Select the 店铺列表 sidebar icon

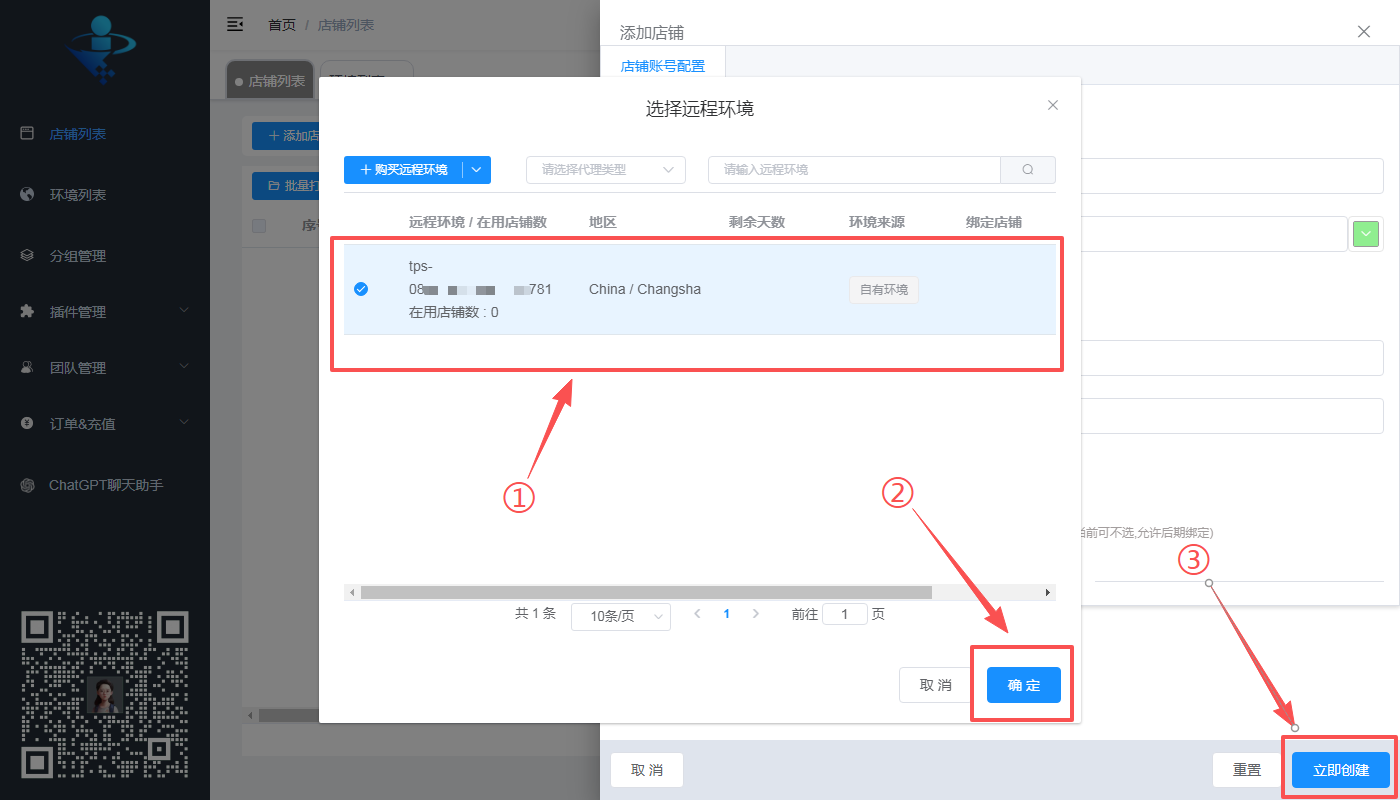[x=28, y=133]
